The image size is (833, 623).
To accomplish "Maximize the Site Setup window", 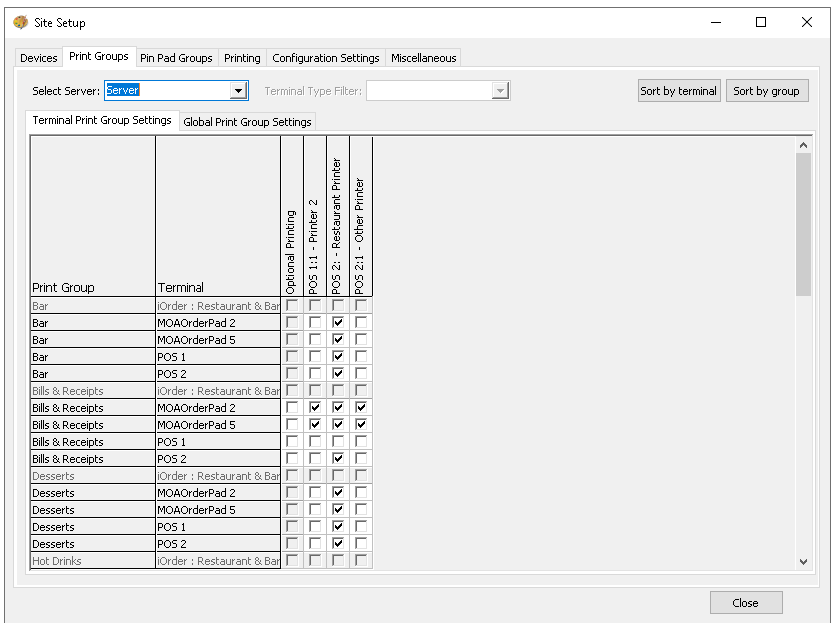I will (761, 22).
